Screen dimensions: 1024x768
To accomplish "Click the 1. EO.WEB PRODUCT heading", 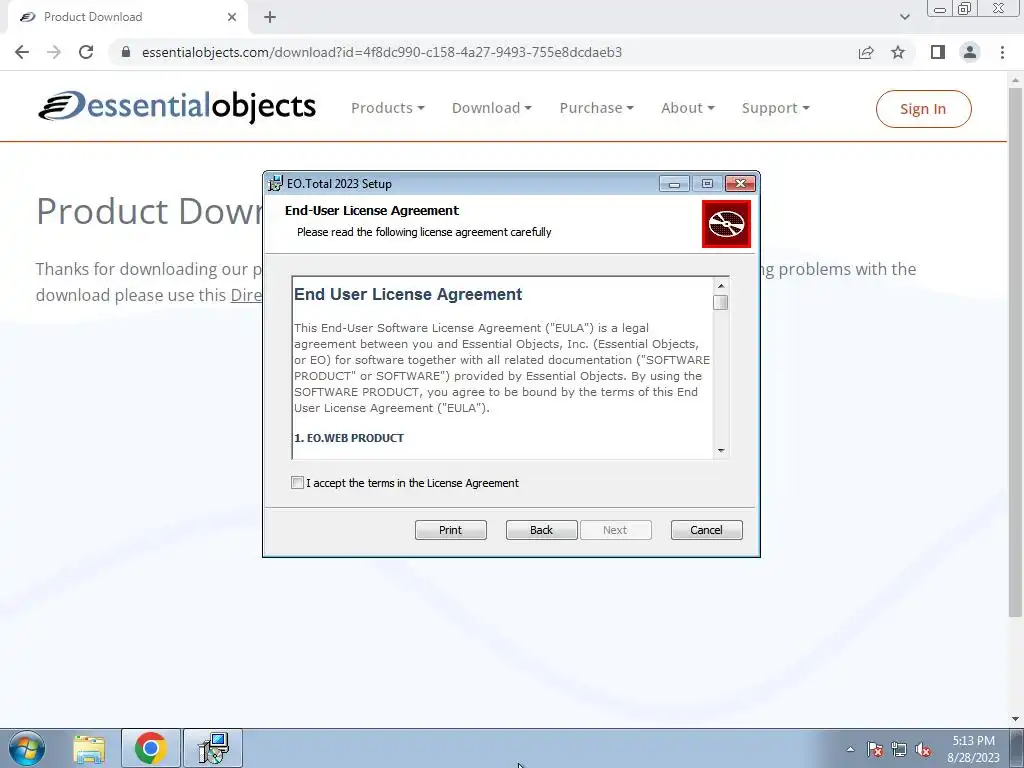I will 349,438.
